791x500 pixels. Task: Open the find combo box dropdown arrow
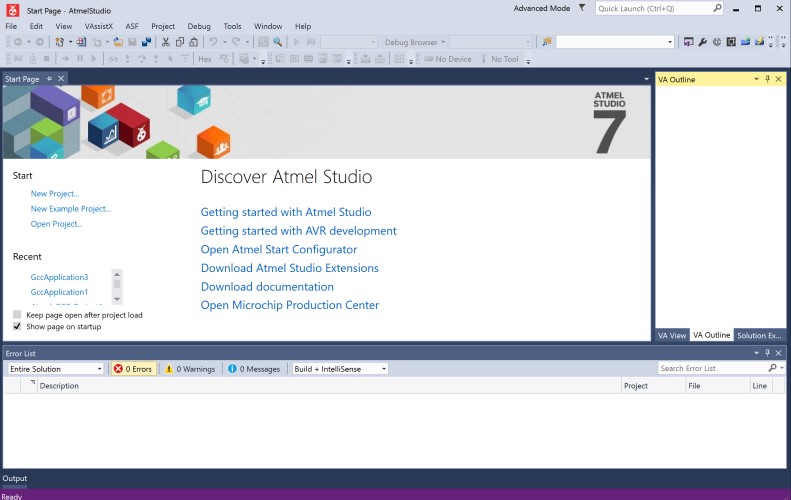point(670,42)
